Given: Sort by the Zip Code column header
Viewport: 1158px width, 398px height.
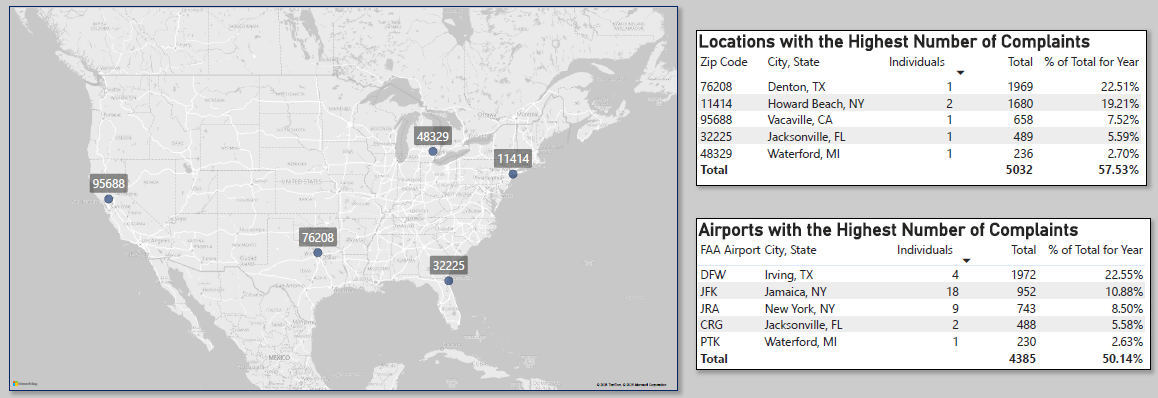Looking at the screenshot, I should (724, 62).
